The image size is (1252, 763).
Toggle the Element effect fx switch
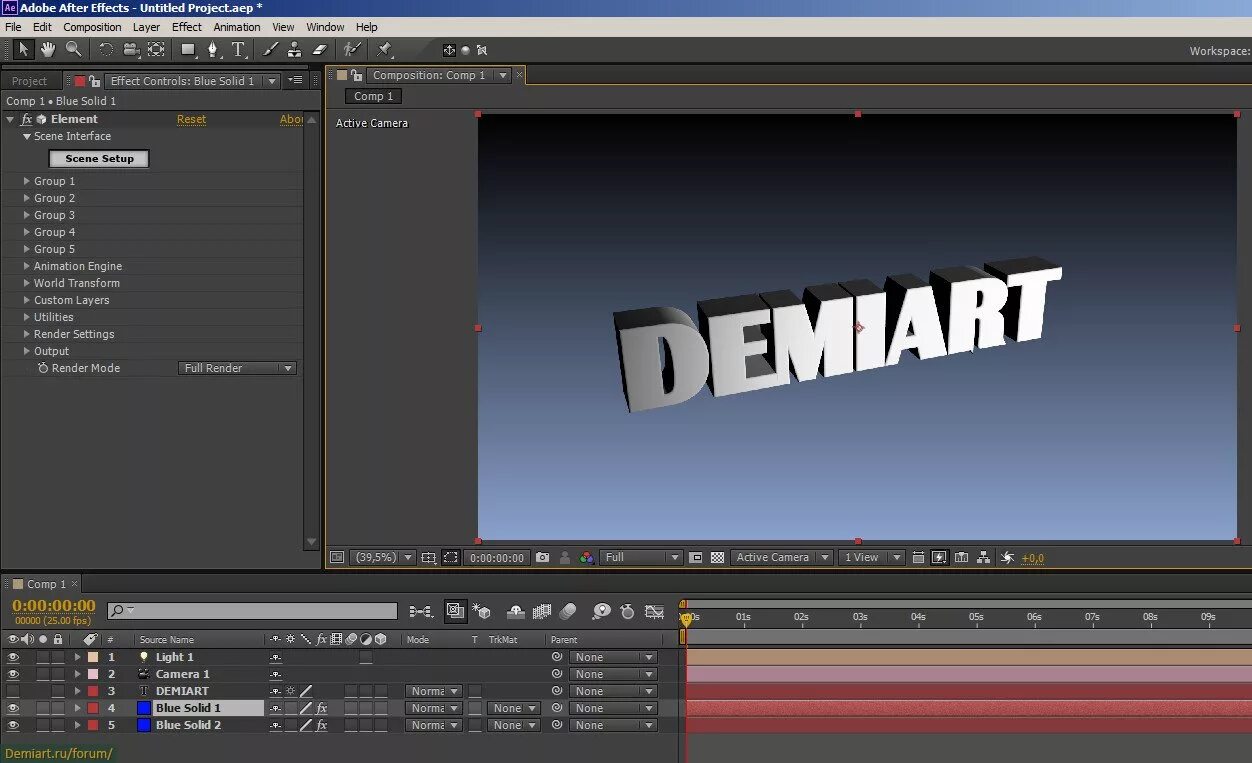pos(27,119)
